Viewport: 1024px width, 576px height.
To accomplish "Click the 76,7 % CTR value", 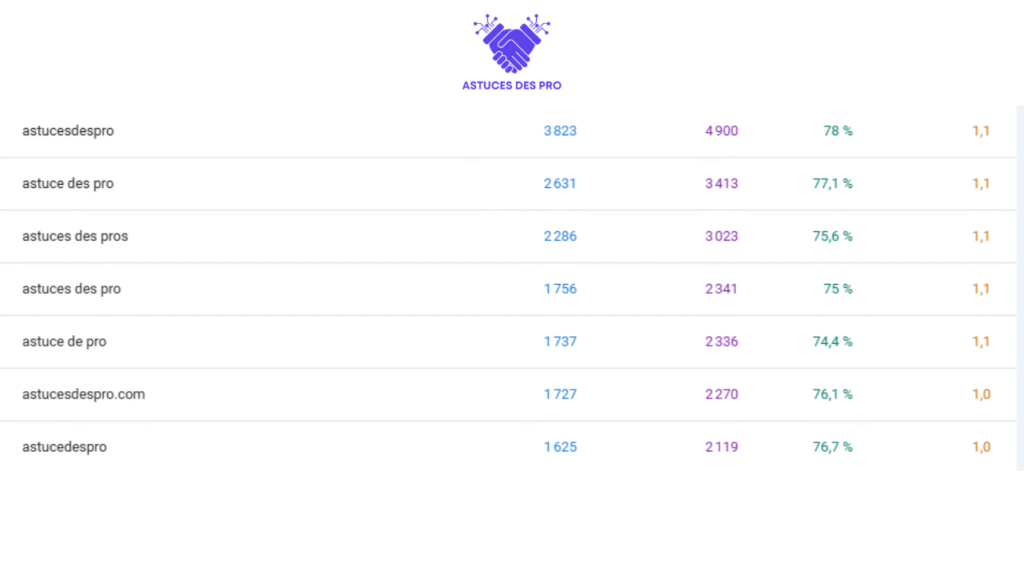I will pyautogui.click(x=832, y=447).
